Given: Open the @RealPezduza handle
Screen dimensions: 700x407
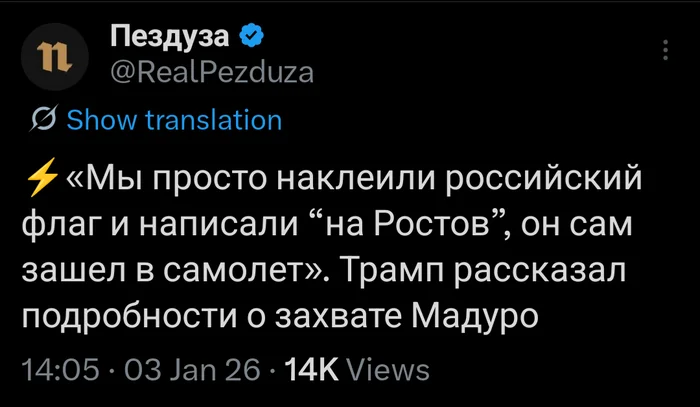Looking at the screenshot, I should tap(209, 73).
